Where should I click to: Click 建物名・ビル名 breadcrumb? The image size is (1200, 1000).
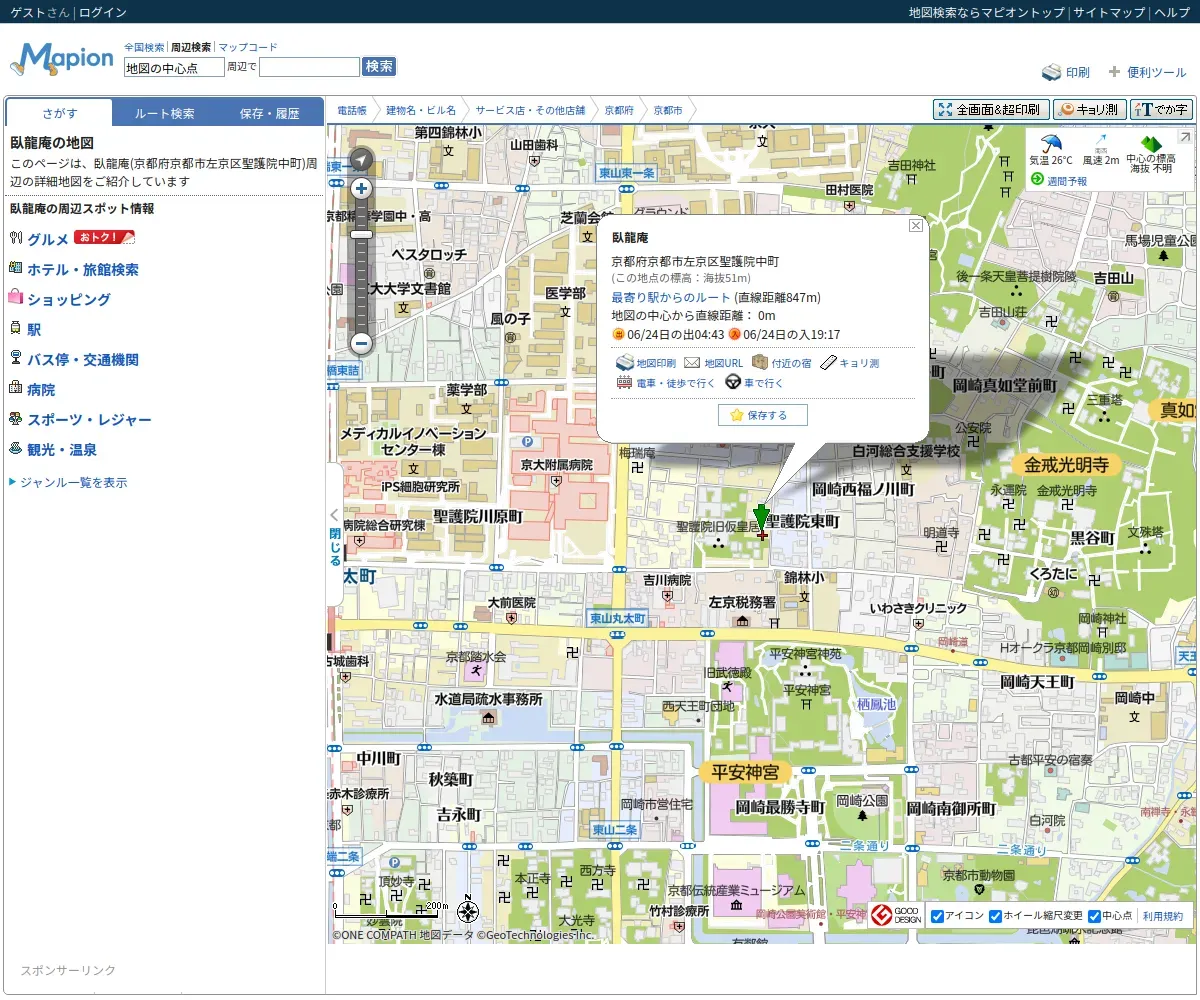pos(420,110)
